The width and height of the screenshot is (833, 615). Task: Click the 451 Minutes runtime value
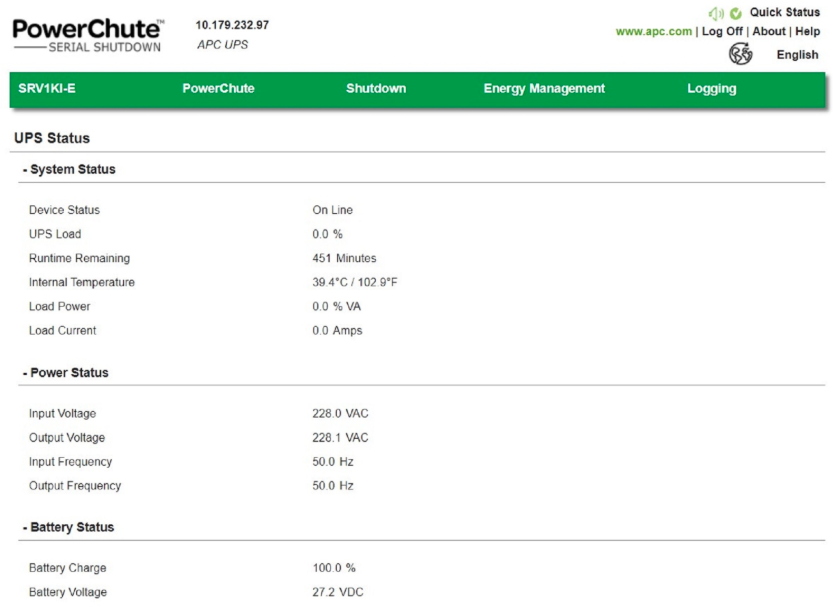[344, 259]
